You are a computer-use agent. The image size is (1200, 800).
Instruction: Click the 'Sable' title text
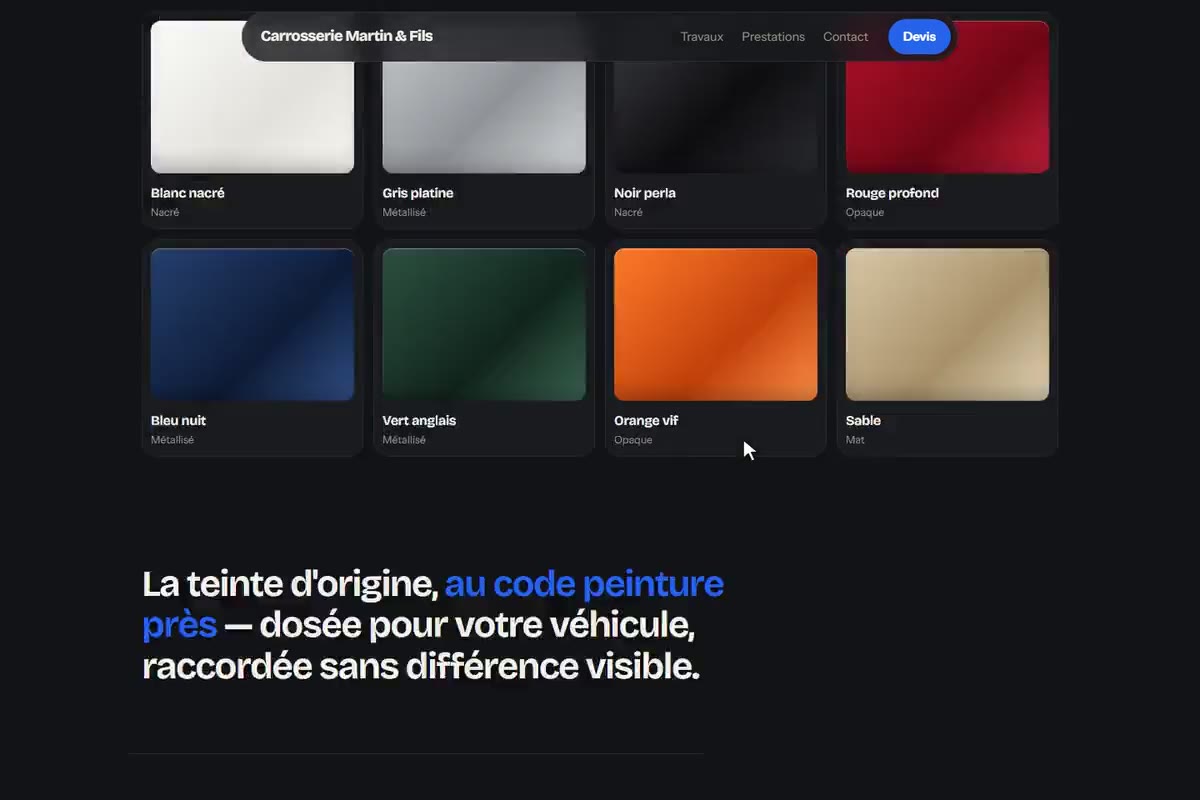tap(863, 420)
